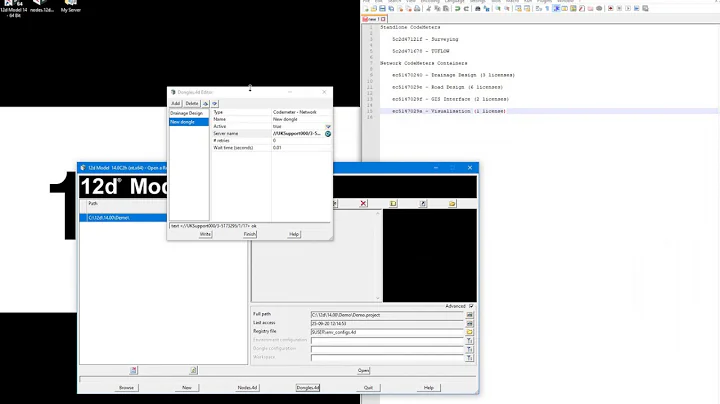This screenshot has width=720, height=404.
Task: Open the 12d Model 14 desktop shortcut
Action: click(13, 8)
